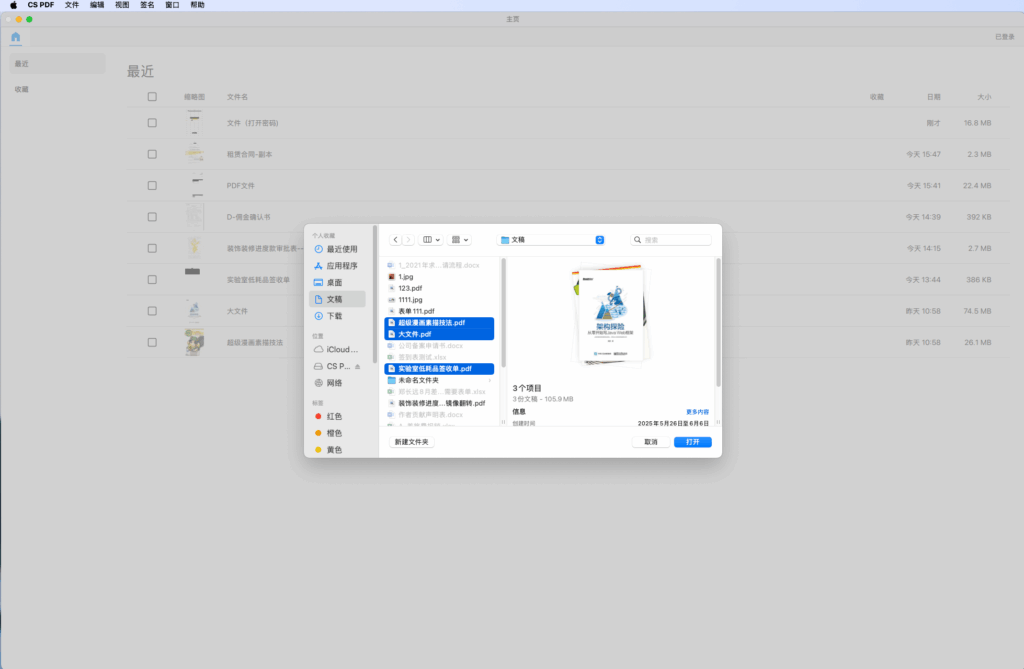The image size is (1024, 669).
Task: Click 大小 column header
Action: tap(984, 97)
